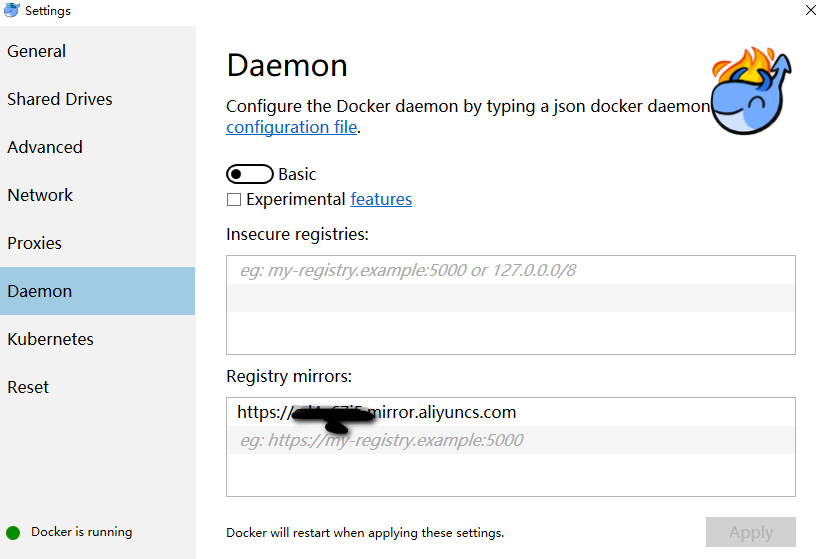The image size is (817, 559).
Task: Open the Network settings tab
Action: click(41, 195)
